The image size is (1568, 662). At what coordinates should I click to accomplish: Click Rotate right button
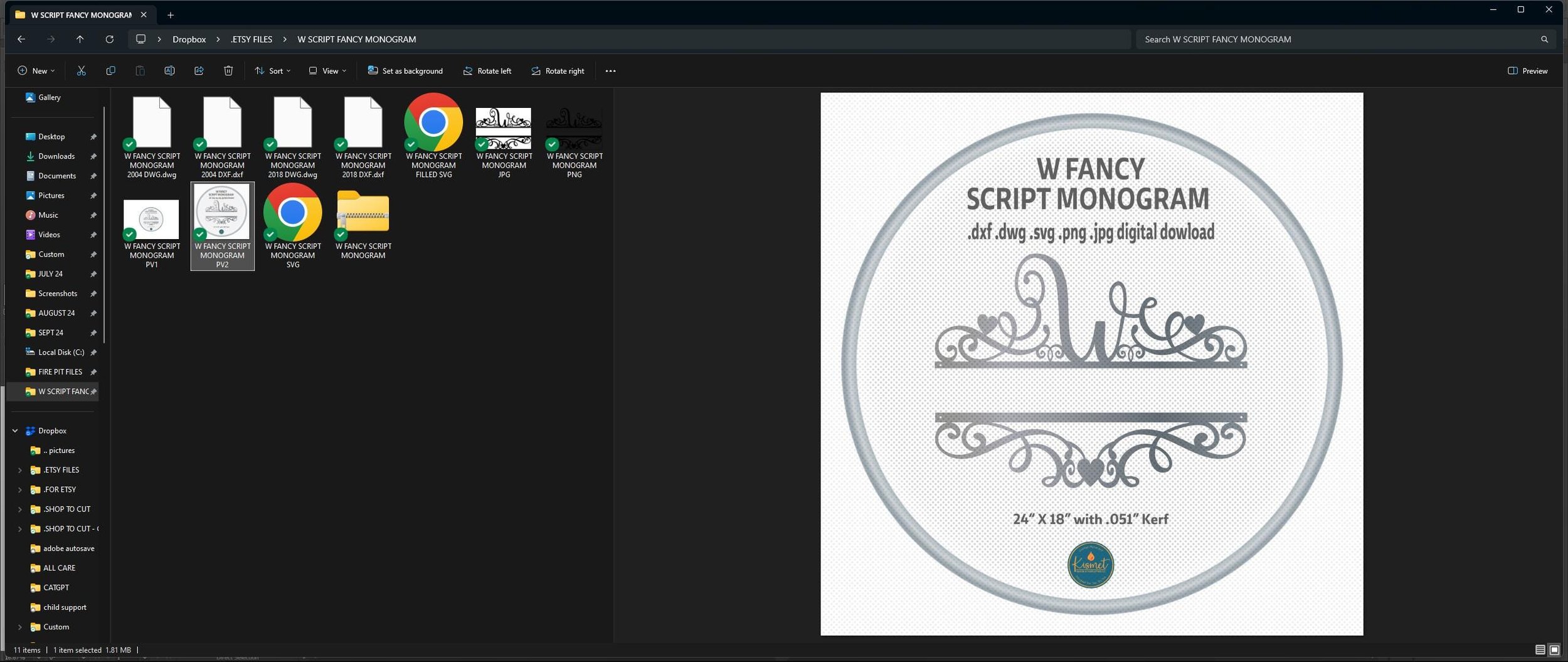click(x=558, y=71)
